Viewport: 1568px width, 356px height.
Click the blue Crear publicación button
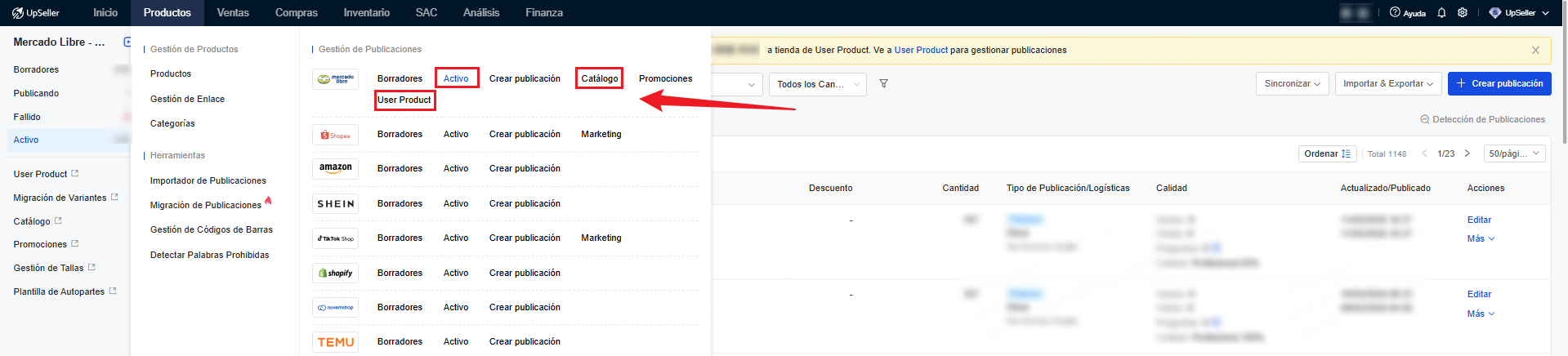pyautogui.click(x=1499, y=84)
